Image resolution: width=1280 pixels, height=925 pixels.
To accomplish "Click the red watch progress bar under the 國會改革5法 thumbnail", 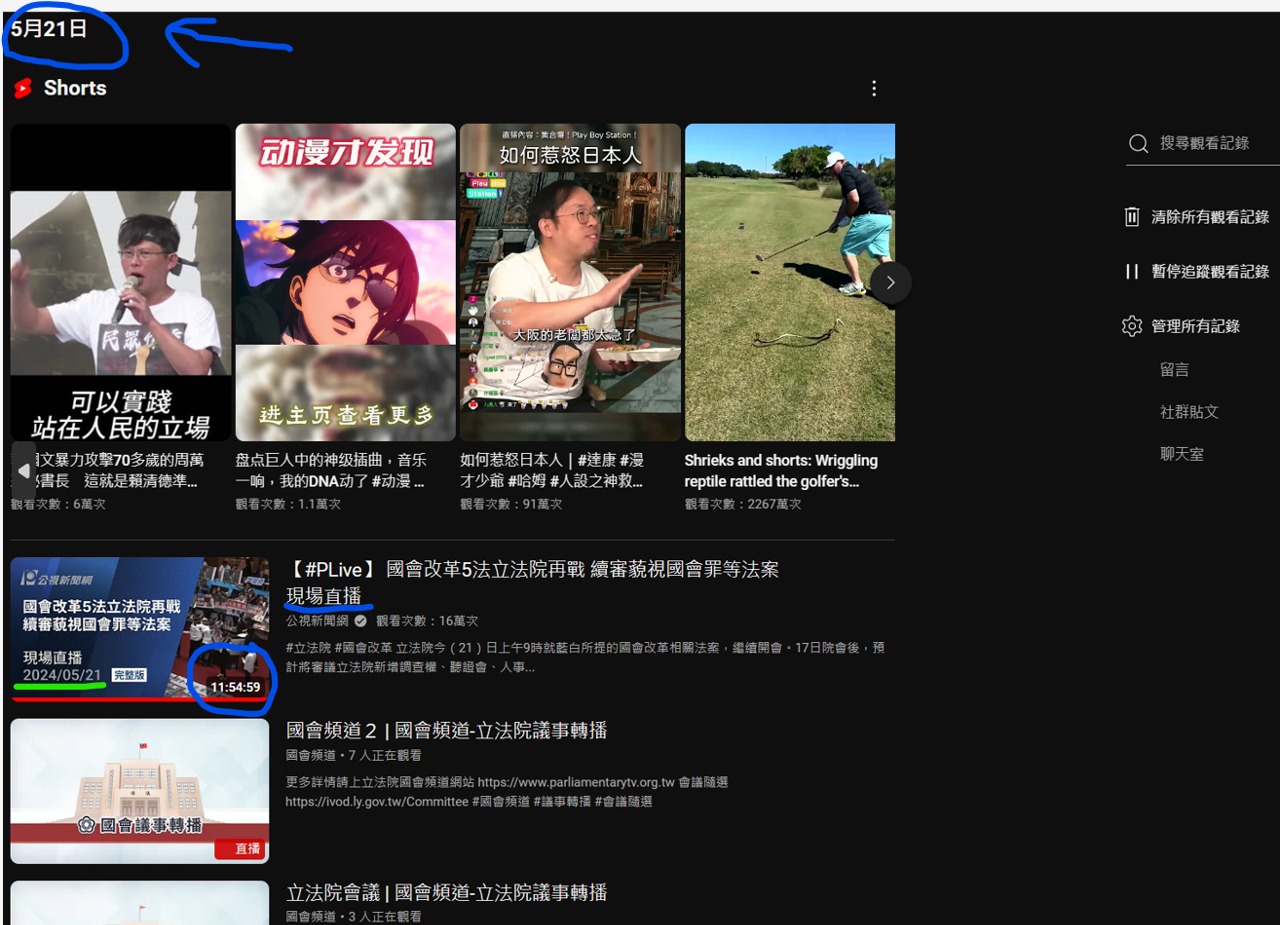I will (140, 700).
